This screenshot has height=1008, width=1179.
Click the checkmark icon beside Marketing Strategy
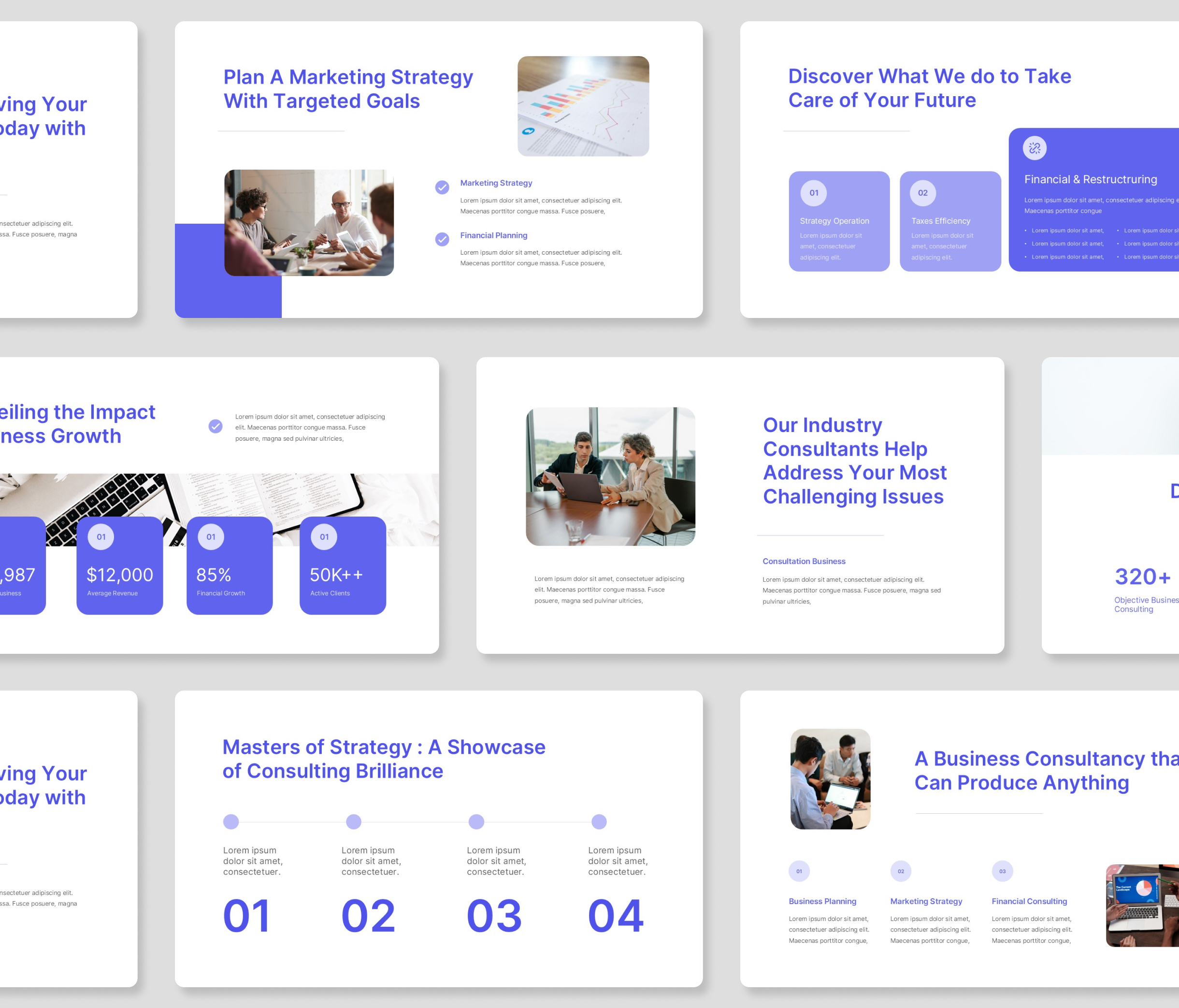[x=442, y=187]
